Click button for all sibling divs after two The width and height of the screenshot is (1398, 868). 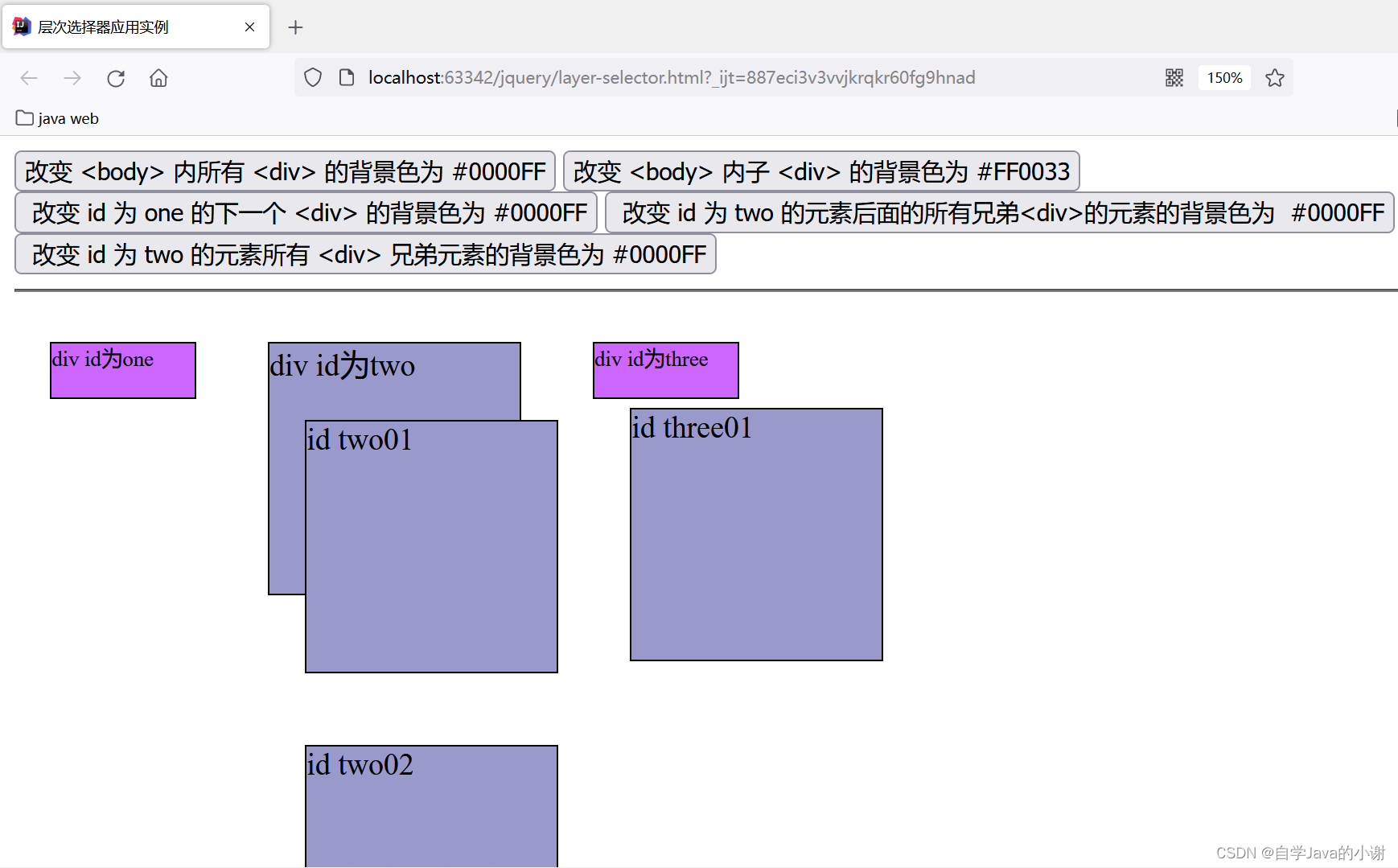click(999, 212)
